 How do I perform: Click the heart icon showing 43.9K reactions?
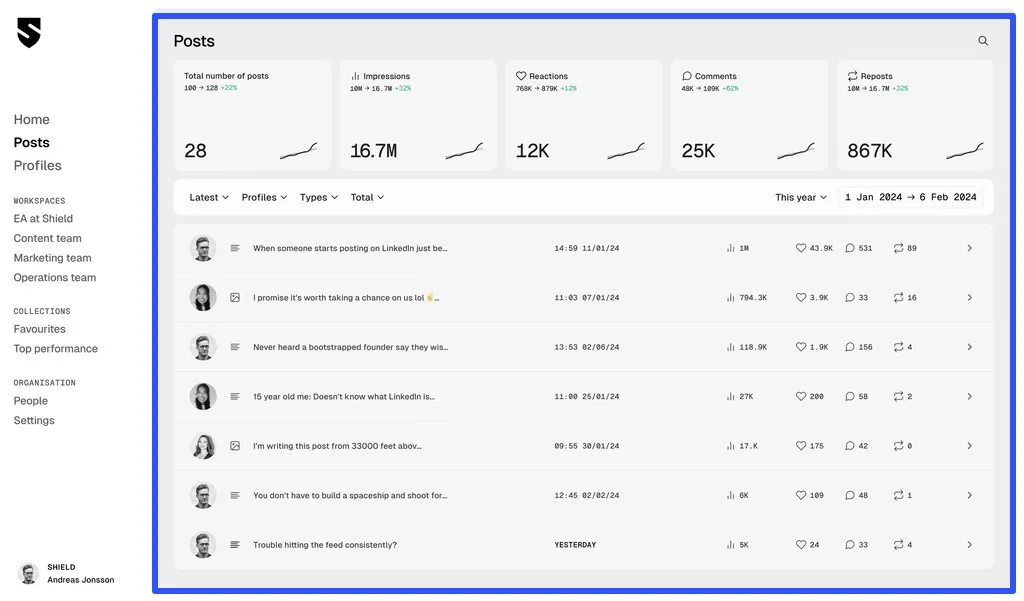pyautogui.click(x=800, y=247)
